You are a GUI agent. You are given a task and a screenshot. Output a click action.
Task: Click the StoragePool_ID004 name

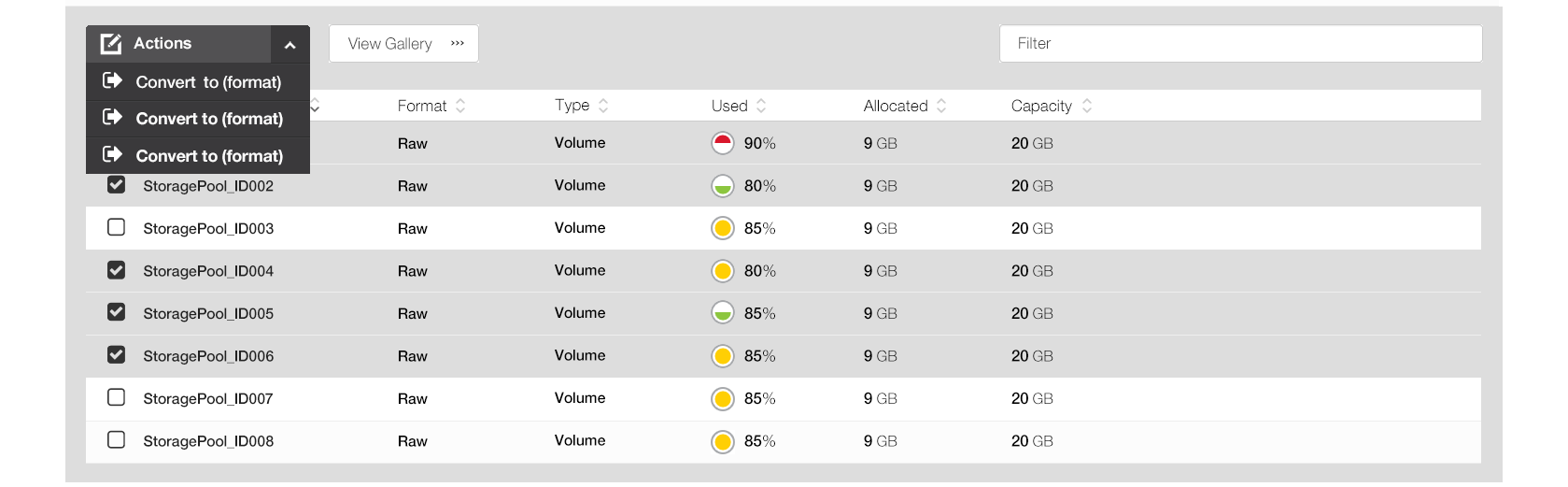click(x=208, y=271)
